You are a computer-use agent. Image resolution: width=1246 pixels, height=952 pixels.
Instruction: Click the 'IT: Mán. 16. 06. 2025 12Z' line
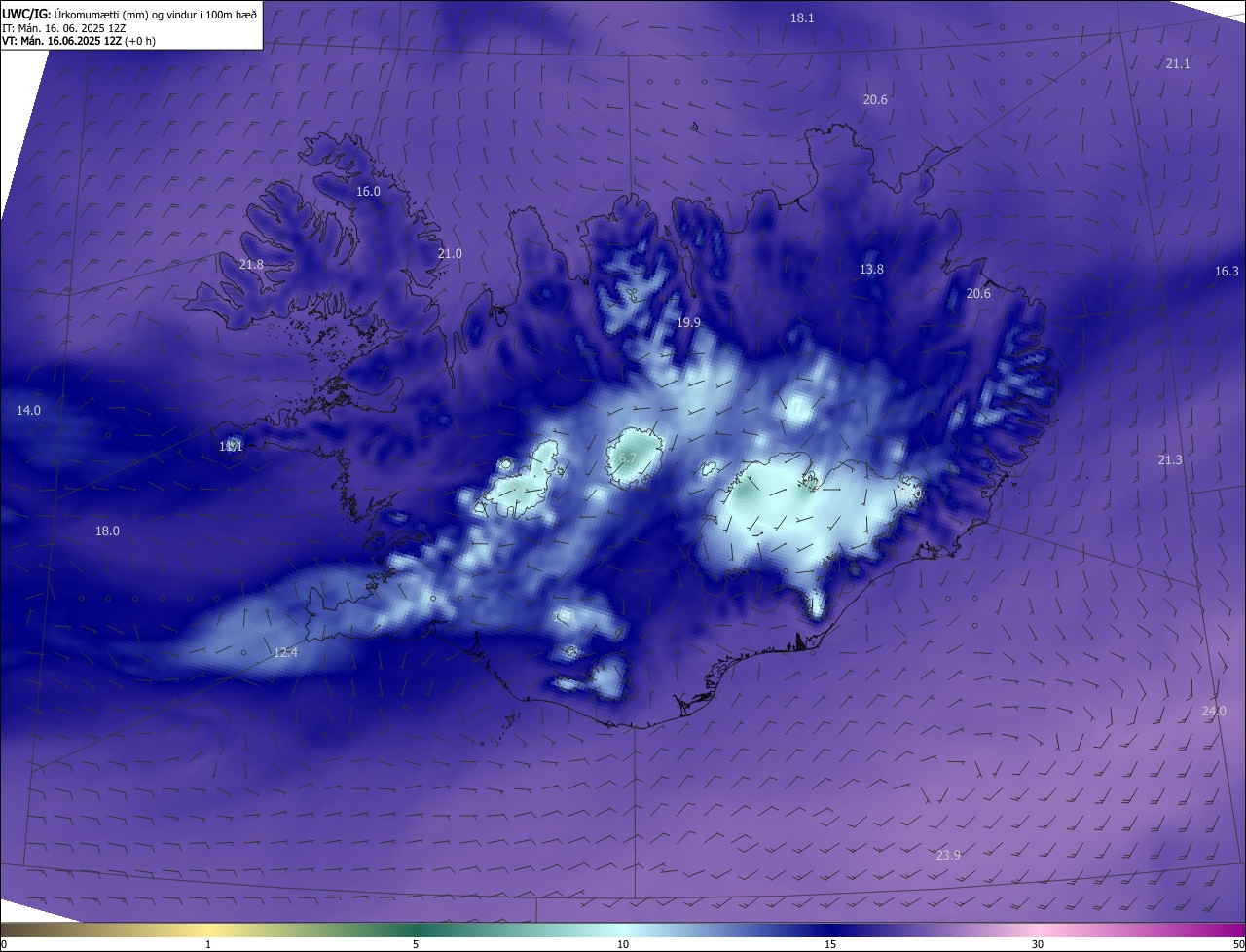(64, 28)
